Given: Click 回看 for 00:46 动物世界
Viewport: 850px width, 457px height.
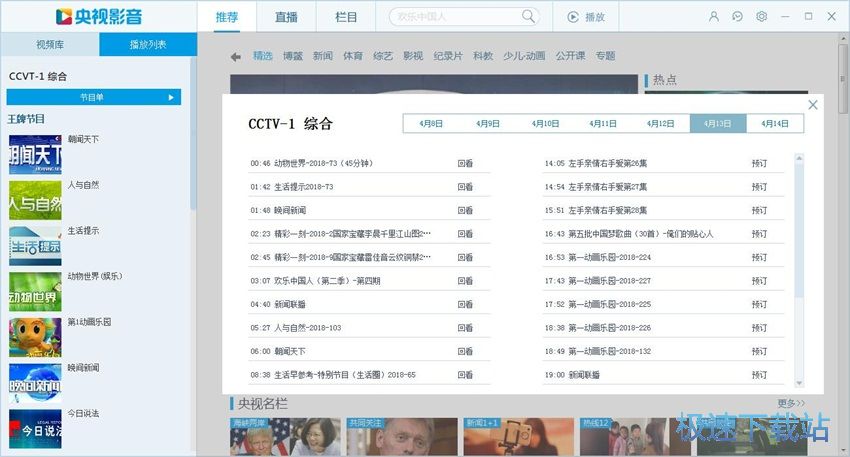Looking at the screenshot, I should pyautogui.click(x=465, y=163).
